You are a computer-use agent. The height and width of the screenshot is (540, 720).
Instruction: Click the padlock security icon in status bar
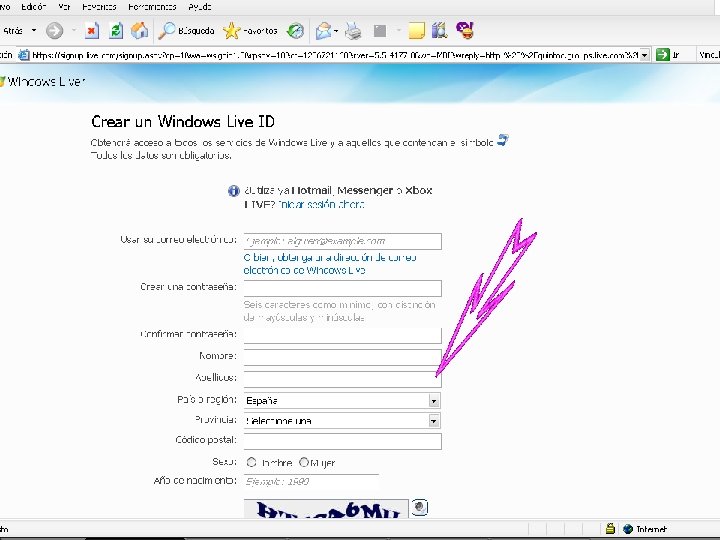610,529
